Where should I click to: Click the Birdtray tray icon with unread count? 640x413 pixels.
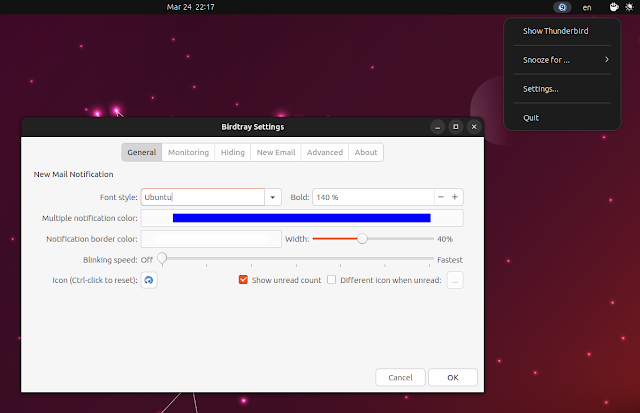point(562,7)
